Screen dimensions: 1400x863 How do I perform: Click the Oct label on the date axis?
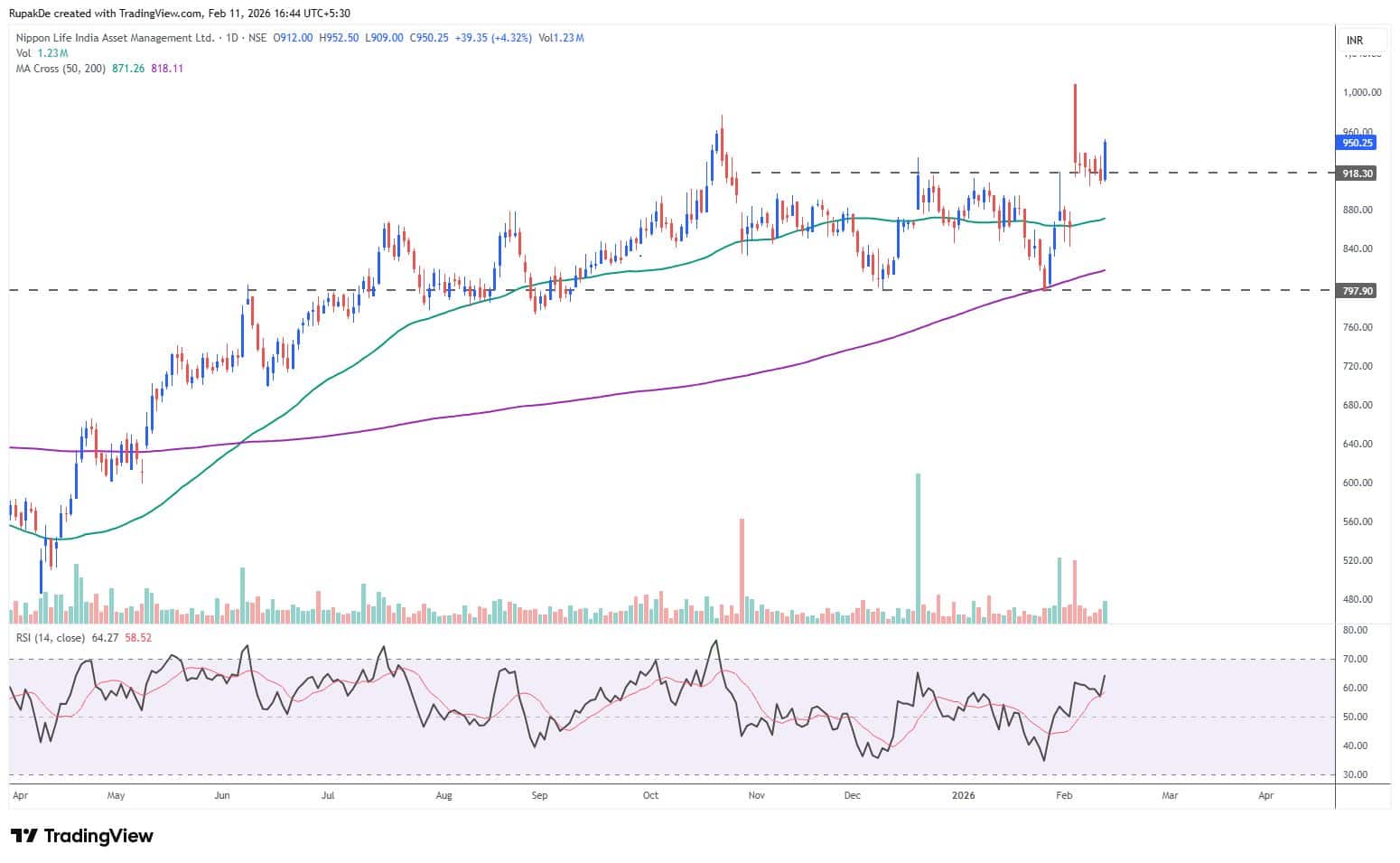[650, 796]
